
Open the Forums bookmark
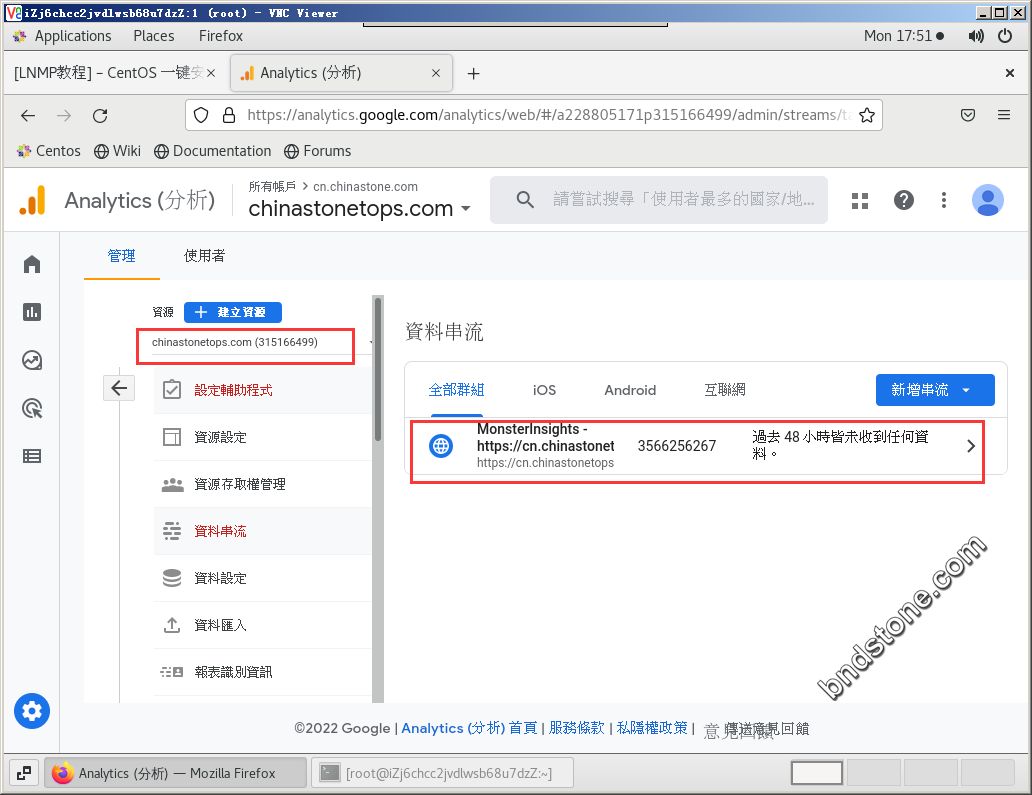click(x=317, y=151)
